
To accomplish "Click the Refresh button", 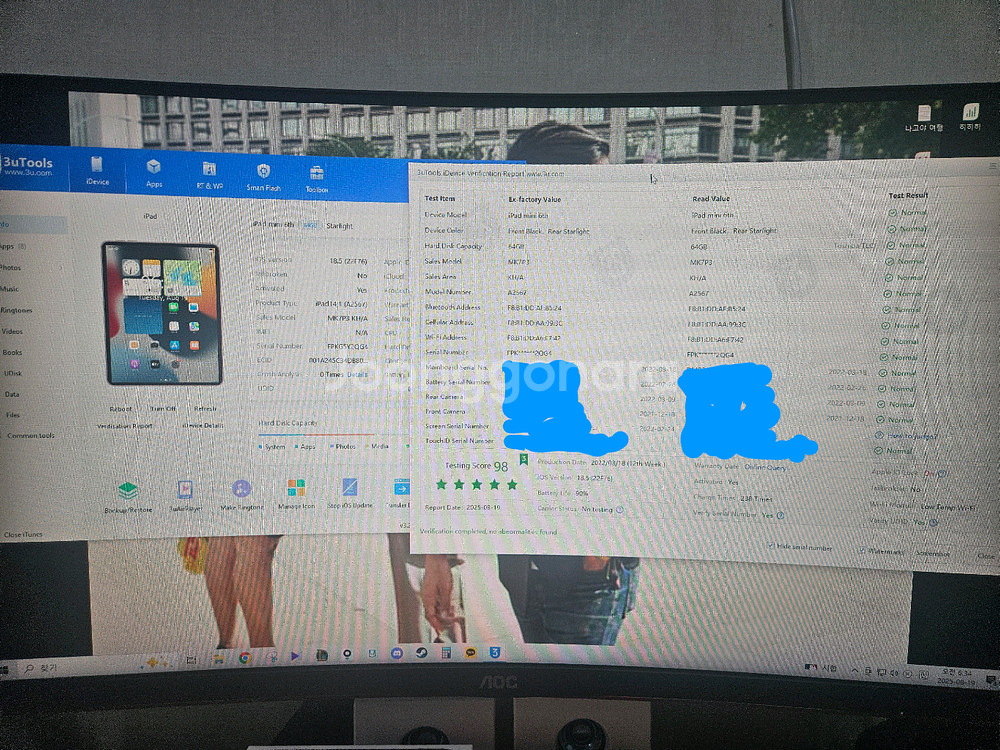I will 205,408.
